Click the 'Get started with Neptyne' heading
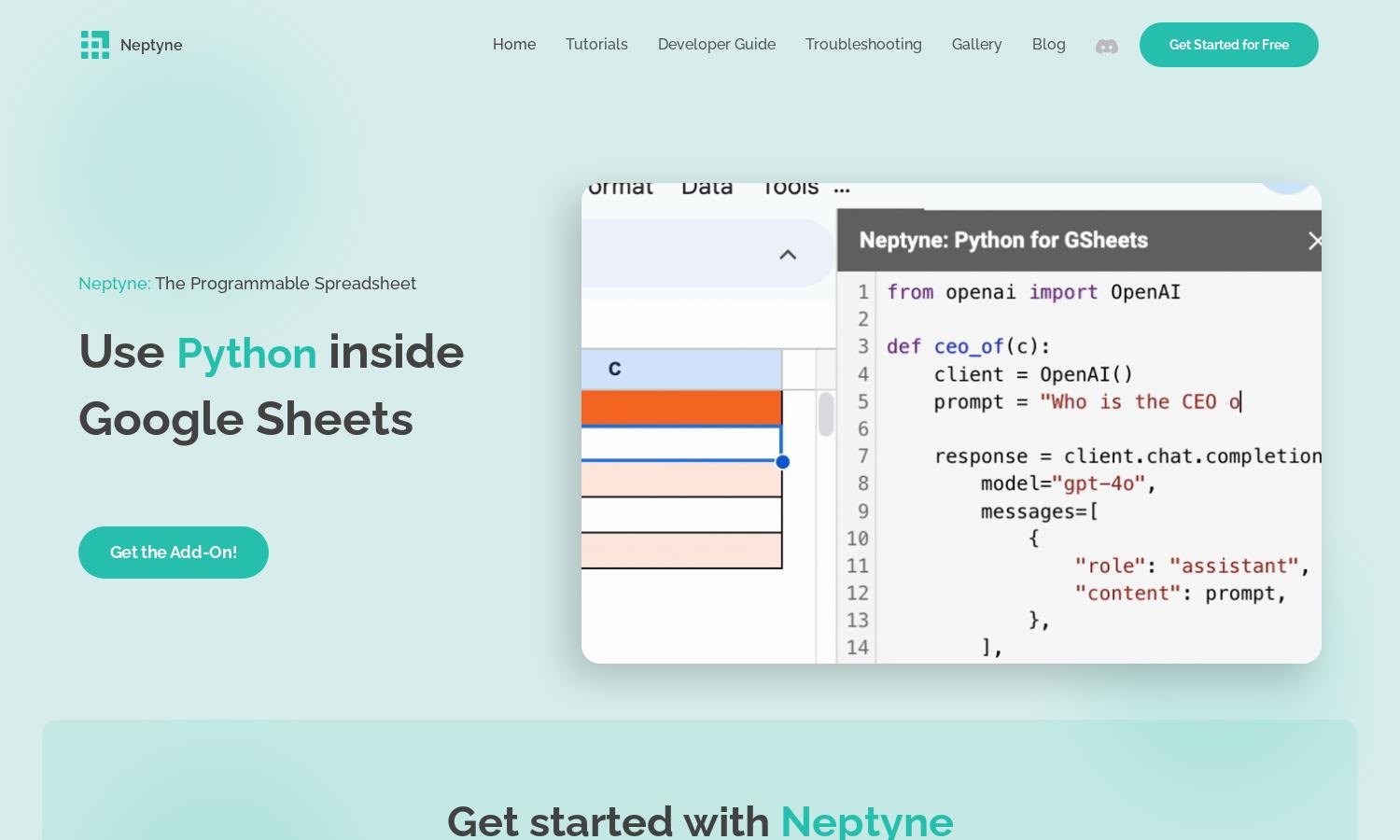The image size is (1400, 840). [700, 821]
